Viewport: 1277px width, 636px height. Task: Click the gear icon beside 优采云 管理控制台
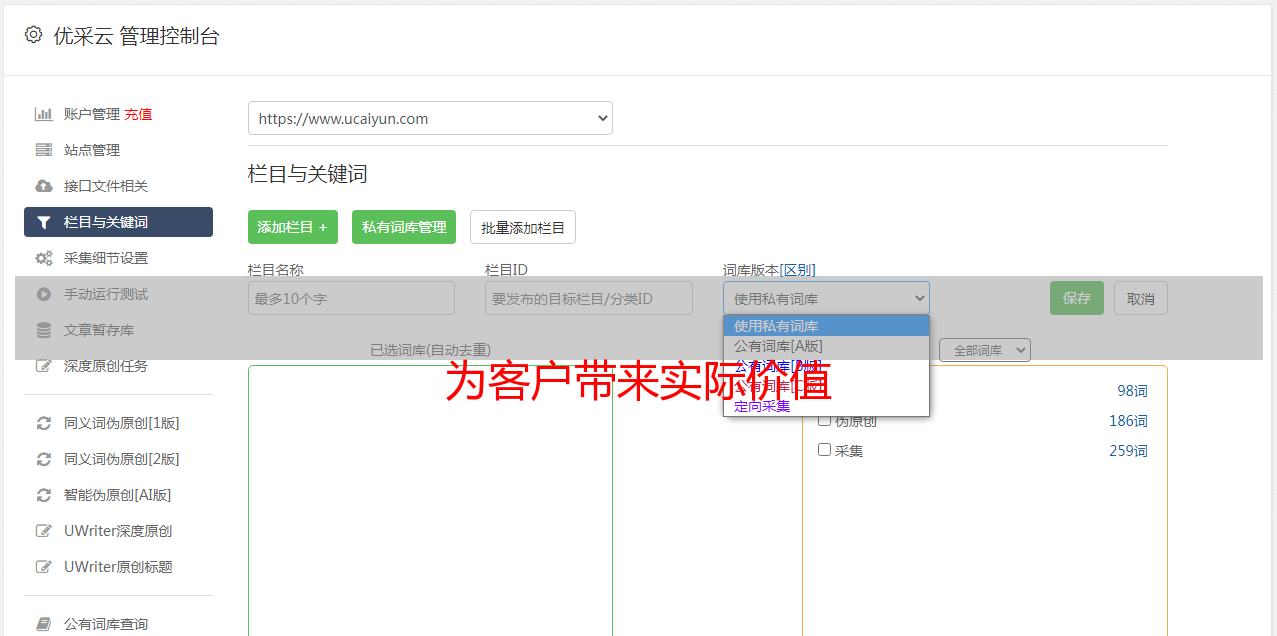(33, 35)
